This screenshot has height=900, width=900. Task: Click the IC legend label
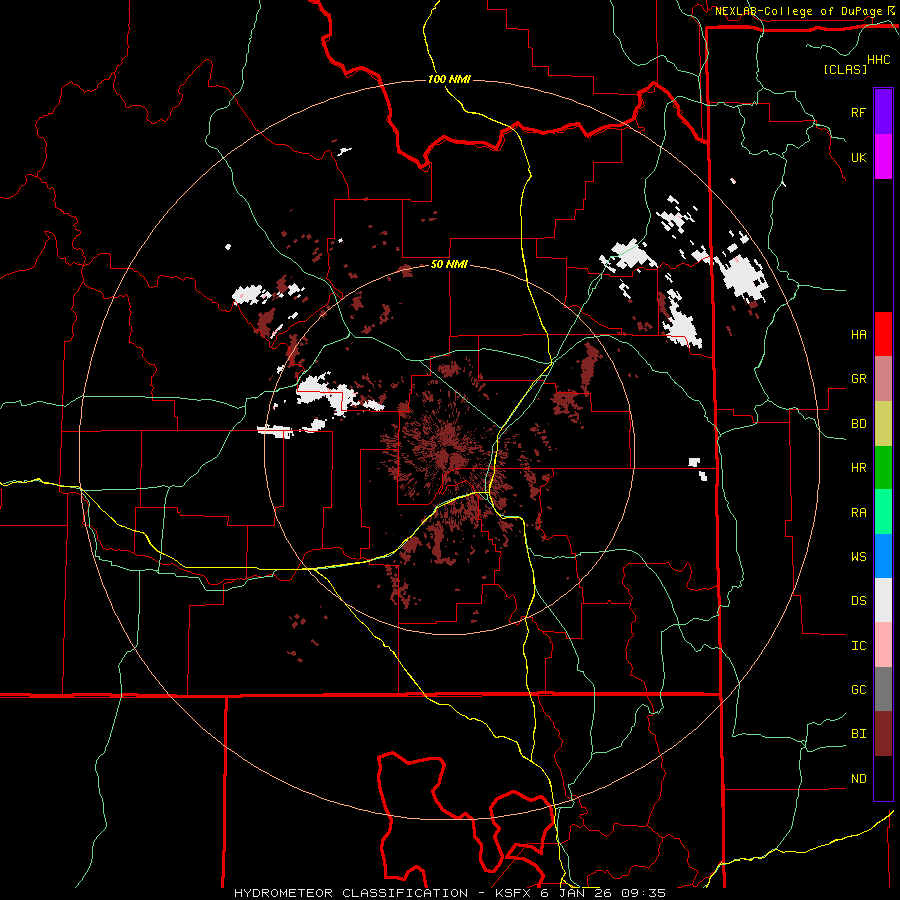tap(858, 646)
